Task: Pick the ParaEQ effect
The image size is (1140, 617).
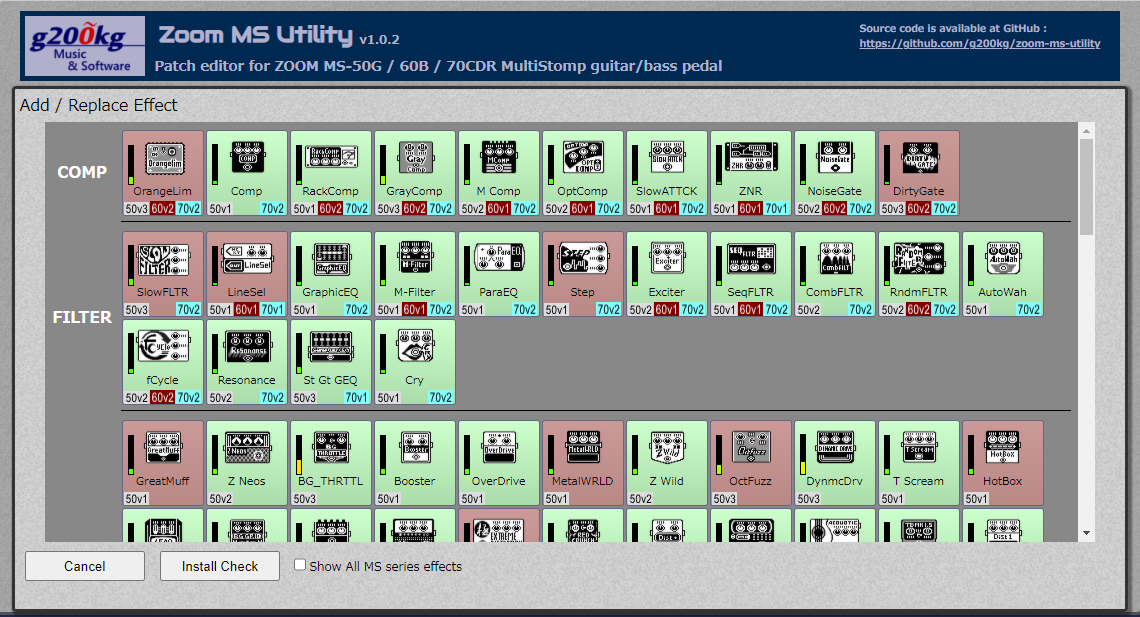Action: pos(499,274)
